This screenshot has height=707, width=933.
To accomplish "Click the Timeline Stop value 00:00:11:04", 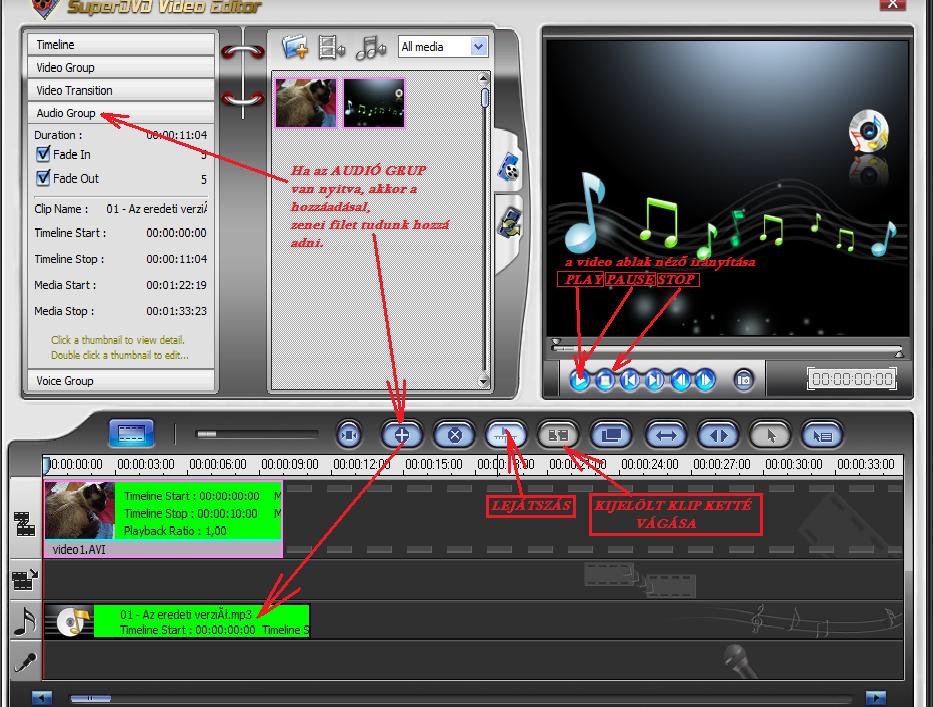I will tap(176, 259).
